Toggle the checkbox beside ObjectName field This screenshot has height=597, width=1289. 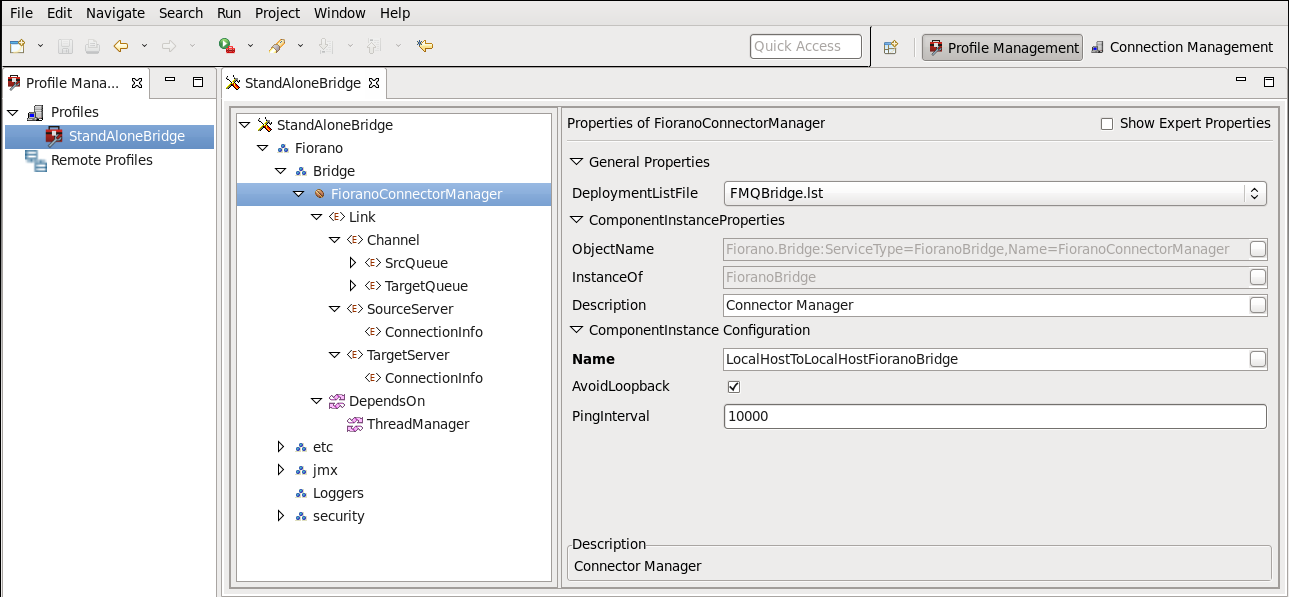click(1258, 249)
